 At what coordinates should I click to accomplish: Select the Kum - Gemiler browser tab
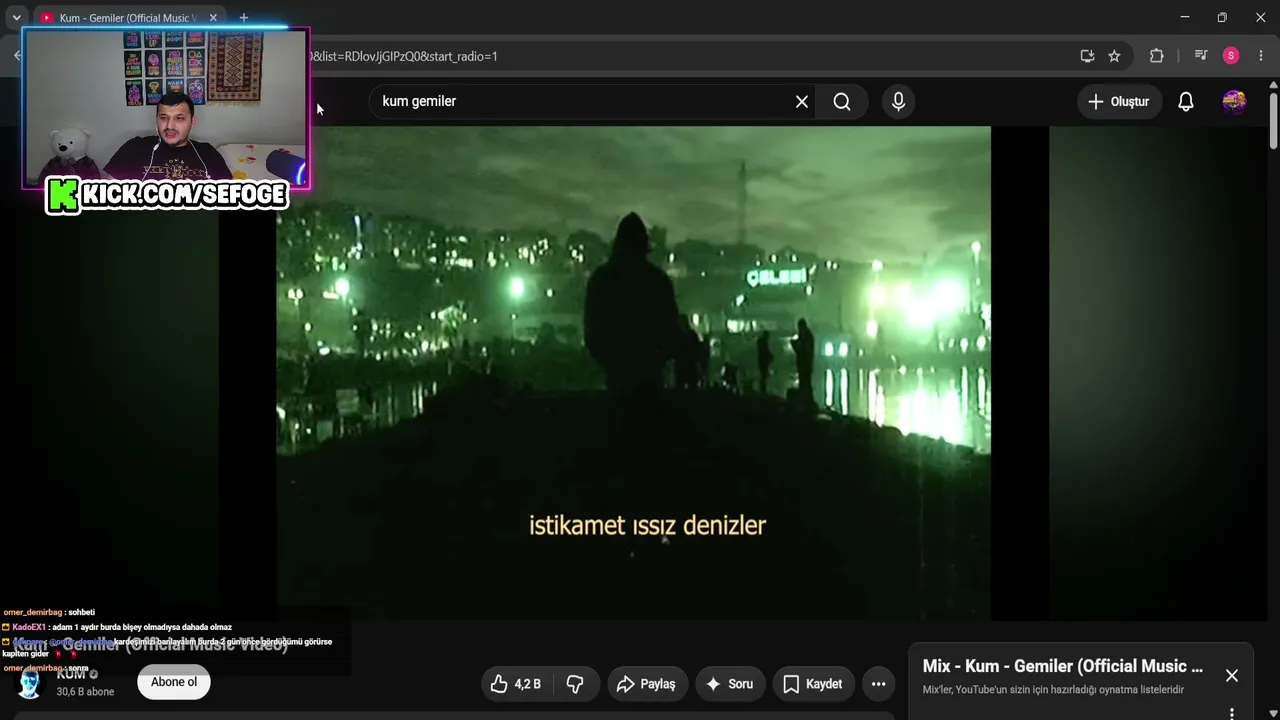click(128, 18)
